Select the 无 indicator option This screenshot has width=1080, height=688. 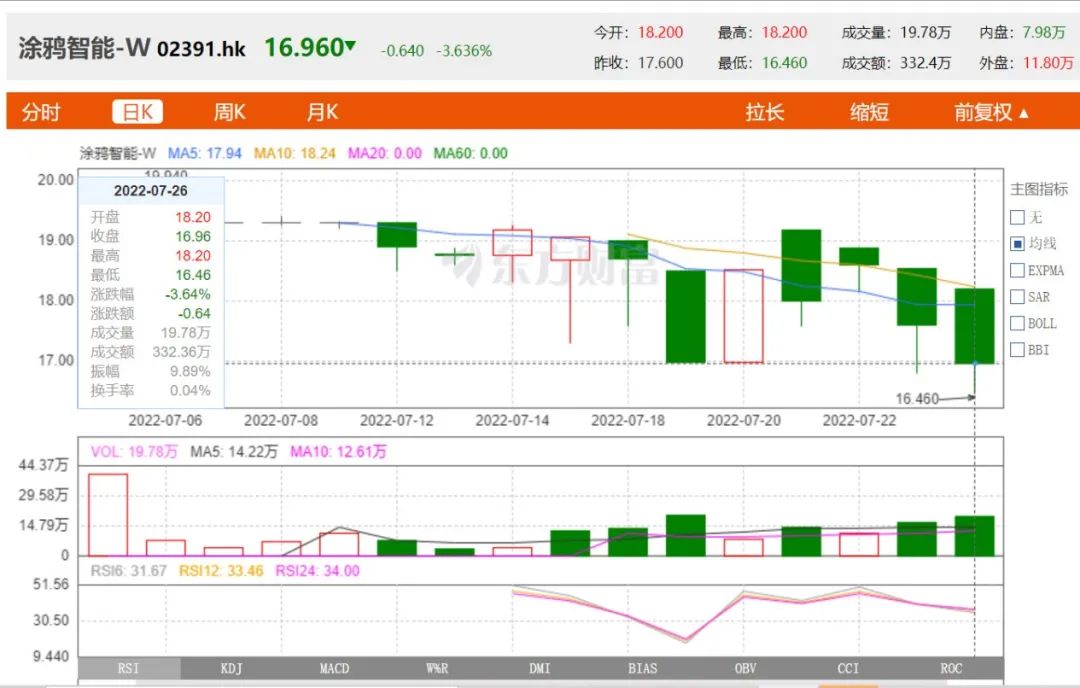1017,217
